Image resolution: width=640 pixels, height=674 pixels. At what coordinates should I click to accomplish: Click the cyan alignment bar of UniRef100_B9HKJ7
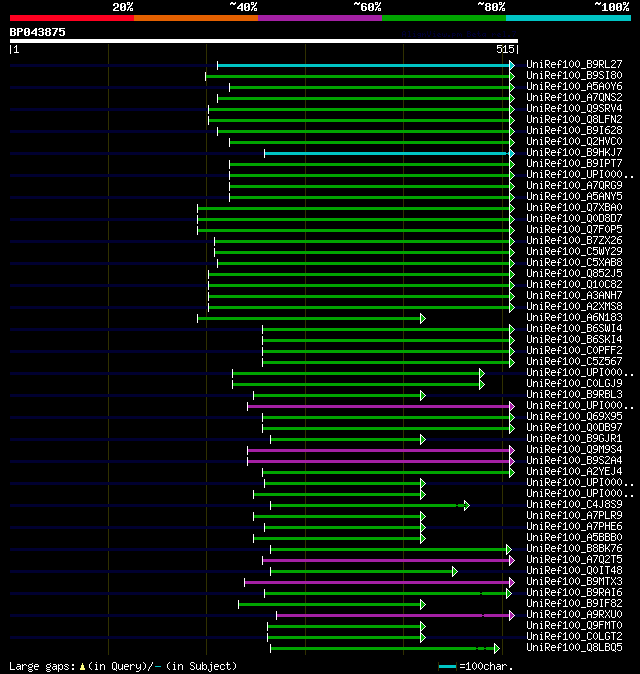point(387,153)
